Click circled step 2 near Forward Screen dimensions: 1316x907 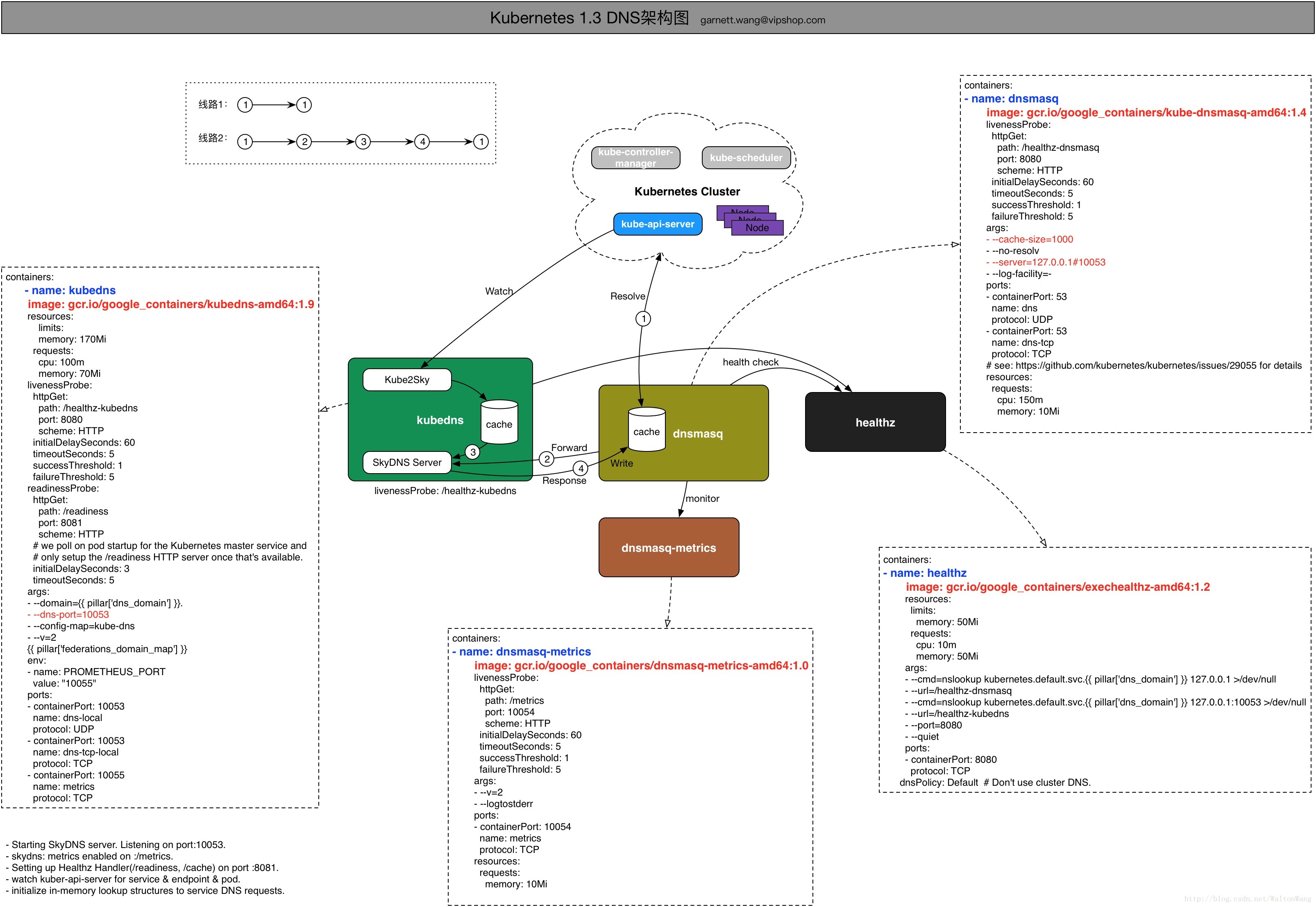[547, 458]
